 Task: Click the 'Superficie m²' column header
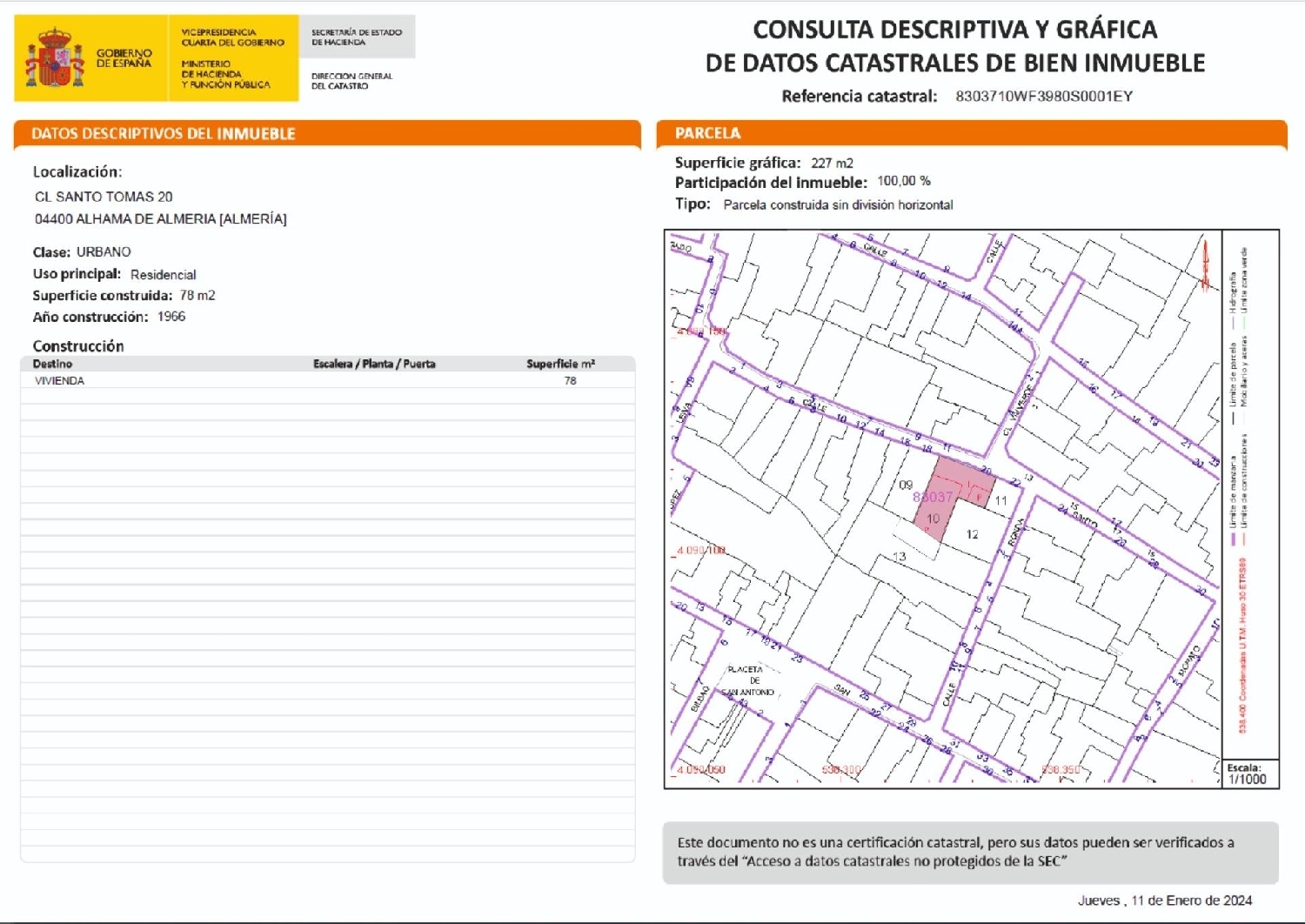click(560, 364)
